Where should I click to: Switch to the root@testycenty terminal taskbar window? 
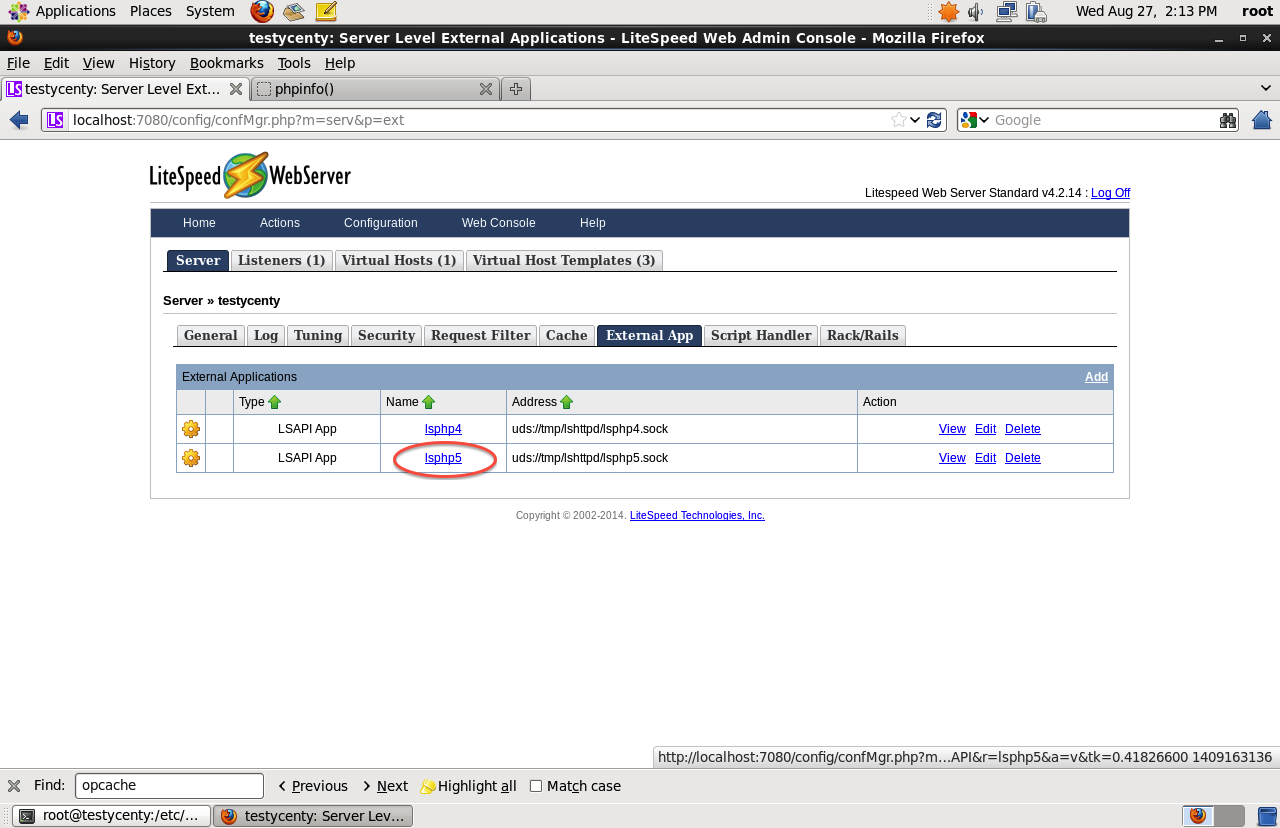click(x=112, y=816)
